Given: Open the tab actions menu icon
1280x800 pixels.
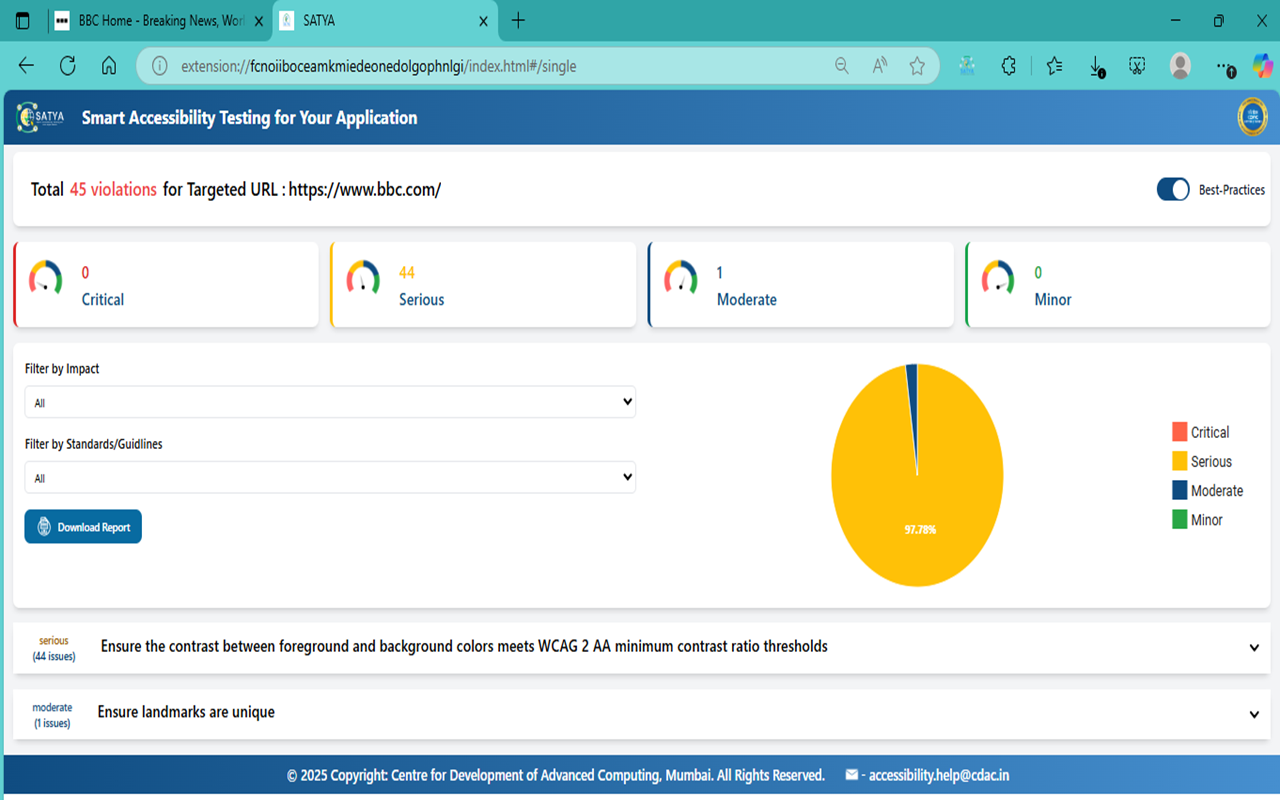Looking at the screenshot, I should click(23, 21).
